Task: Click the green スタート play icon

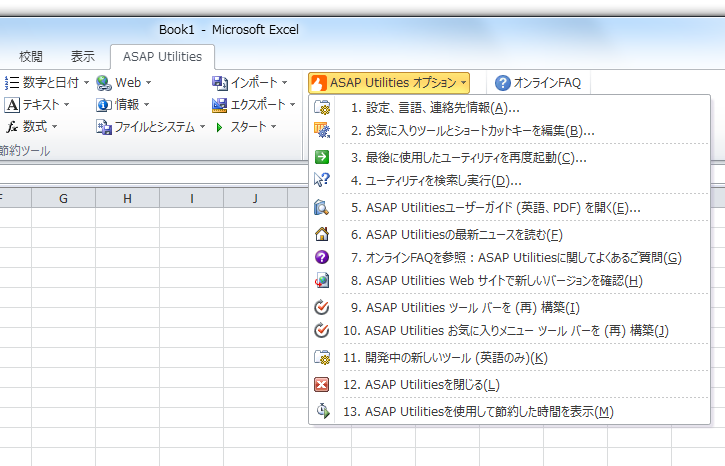Action: coord(219,127)
